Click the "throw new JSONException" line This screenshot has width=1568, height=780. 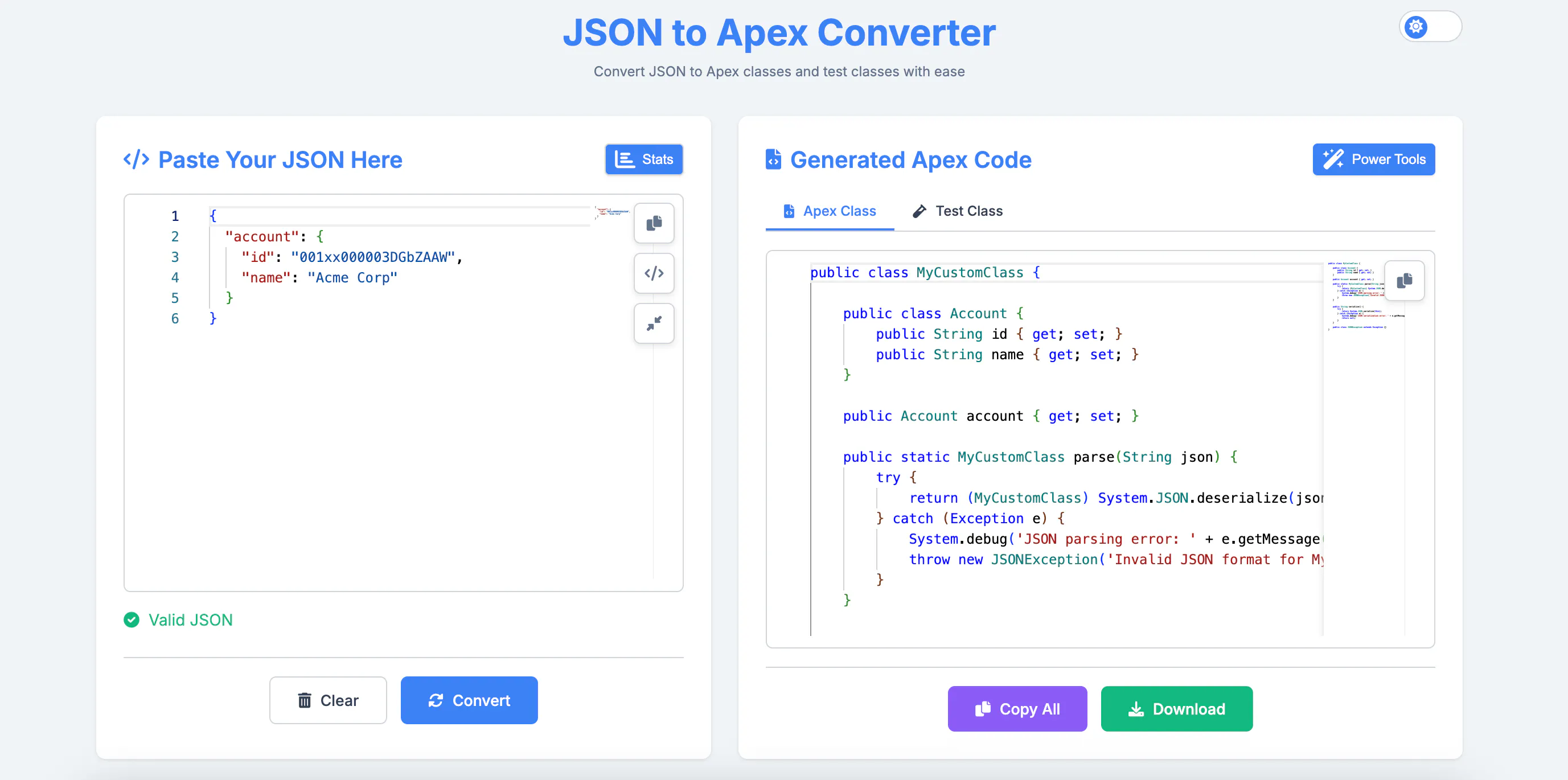(x=1116, y=560)
